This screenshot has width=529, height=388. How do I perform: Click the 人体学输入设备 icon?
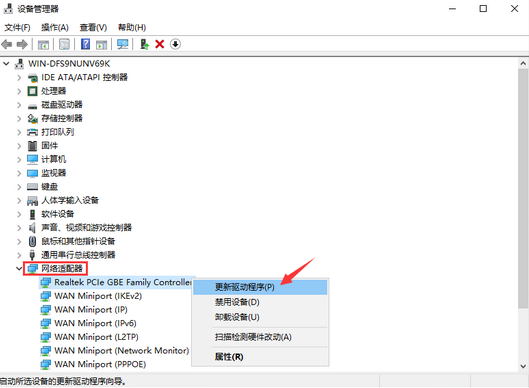pyautogui.click(x=32, y=201)
